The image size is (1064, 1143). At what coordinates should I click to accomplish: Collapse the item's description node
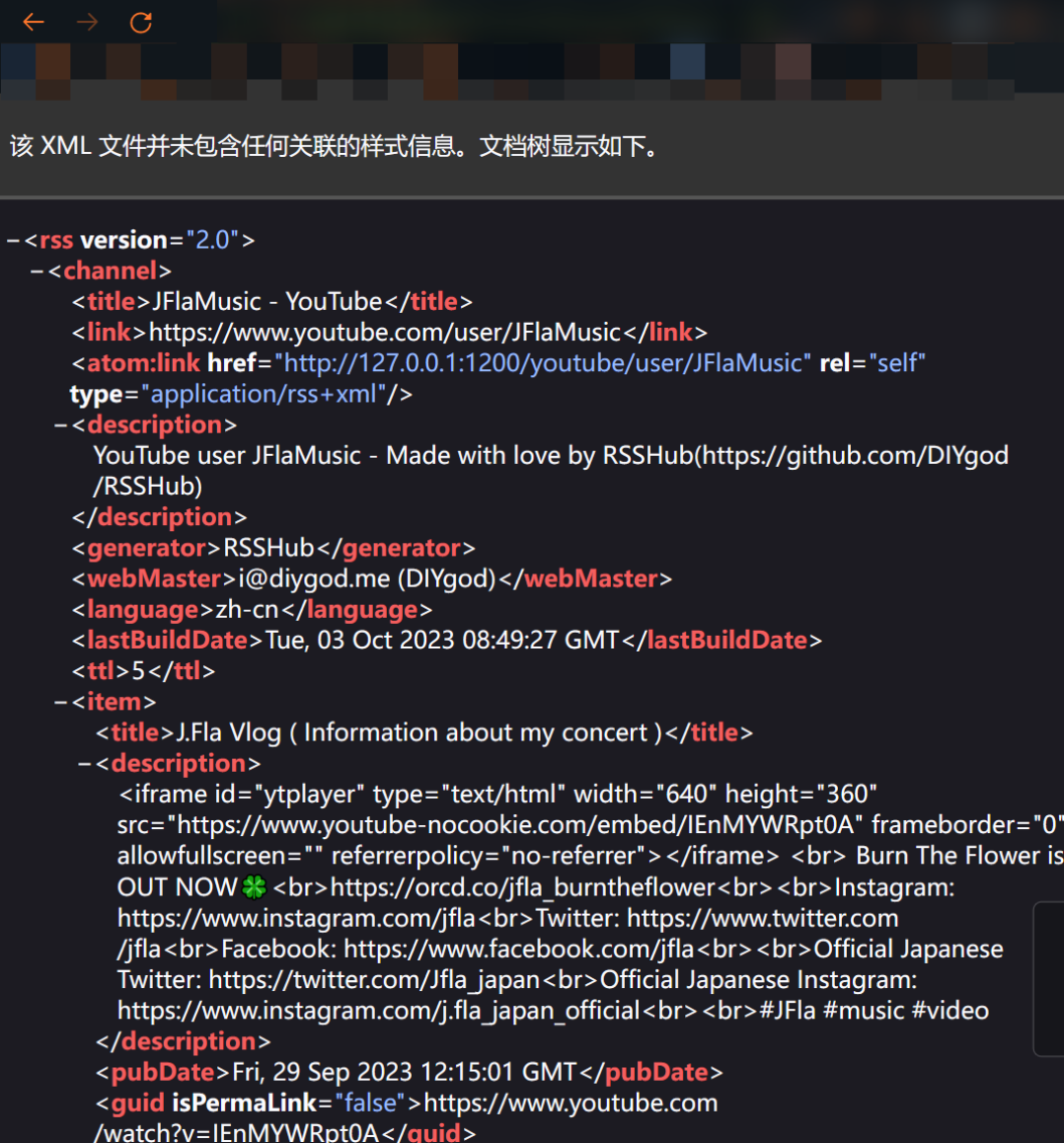[85, 764]
